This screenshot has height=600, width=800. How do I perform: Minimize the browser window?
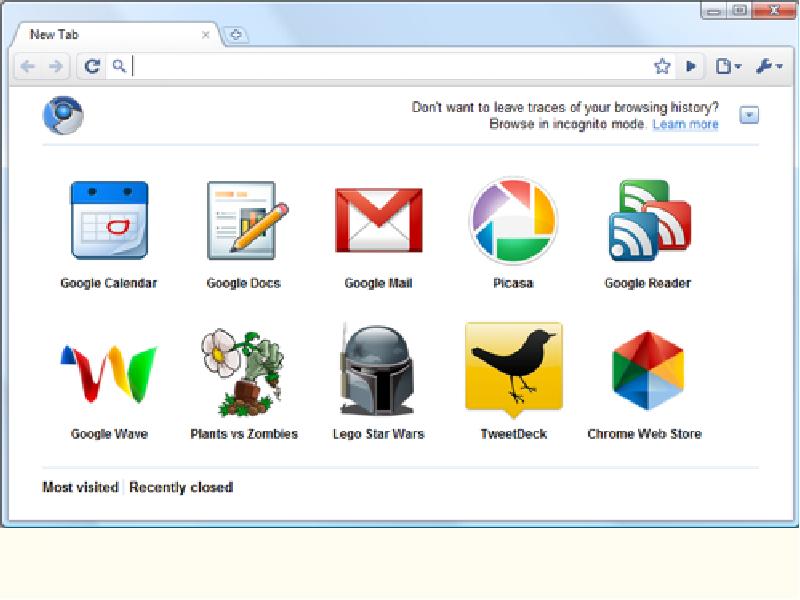tap(714, 10)
